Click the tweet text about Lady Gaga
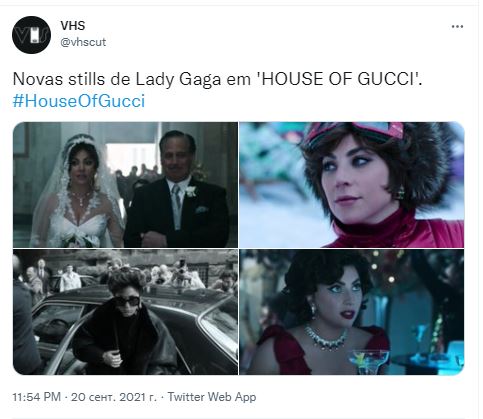The width and height of the screenshot is (483, 419). tap(217, 79)
